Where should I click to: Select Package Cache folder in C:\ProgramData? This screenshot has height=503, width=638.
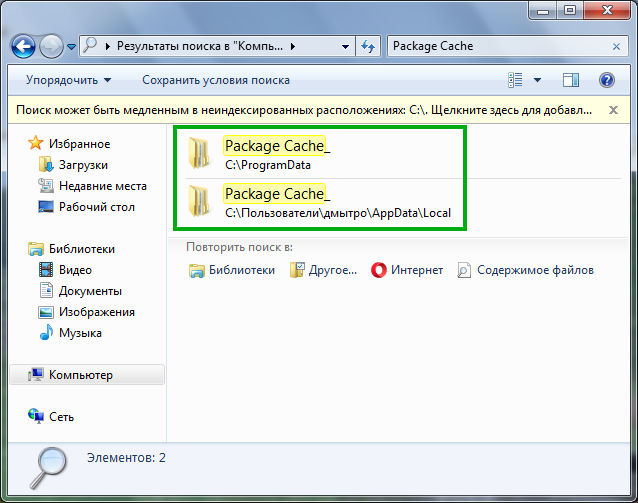[277, 146]
